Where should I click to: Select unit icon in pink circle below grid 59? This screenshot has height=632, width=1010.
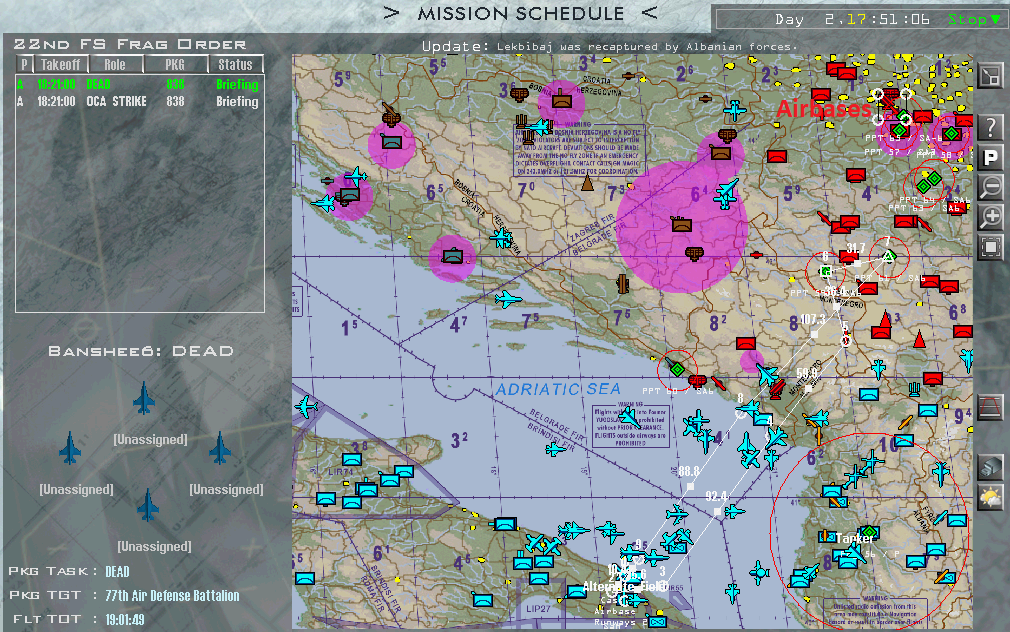coord(392,142)
